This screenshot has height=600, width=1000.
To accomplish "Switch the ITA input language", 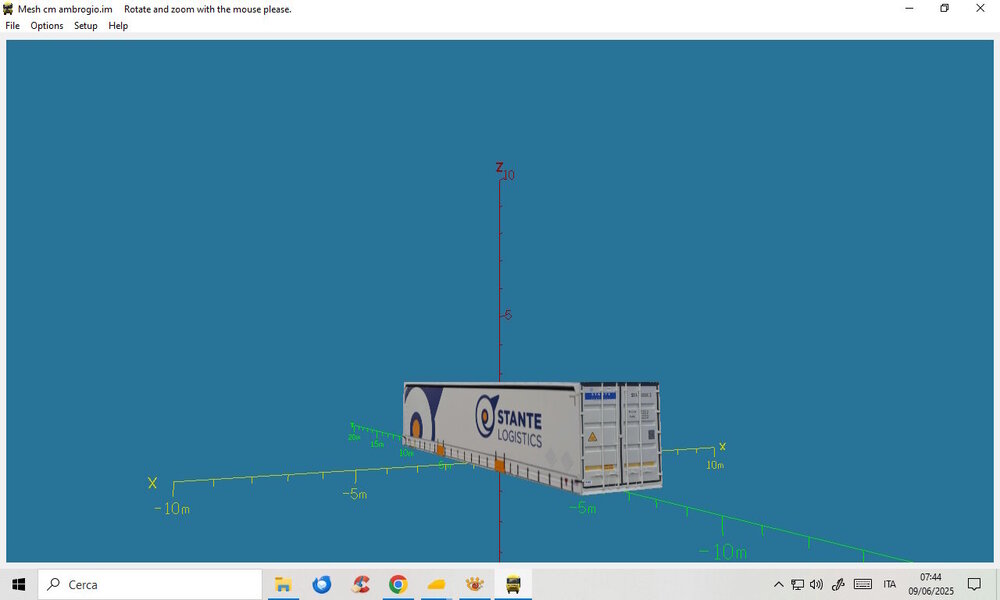I will pos(890,584).
